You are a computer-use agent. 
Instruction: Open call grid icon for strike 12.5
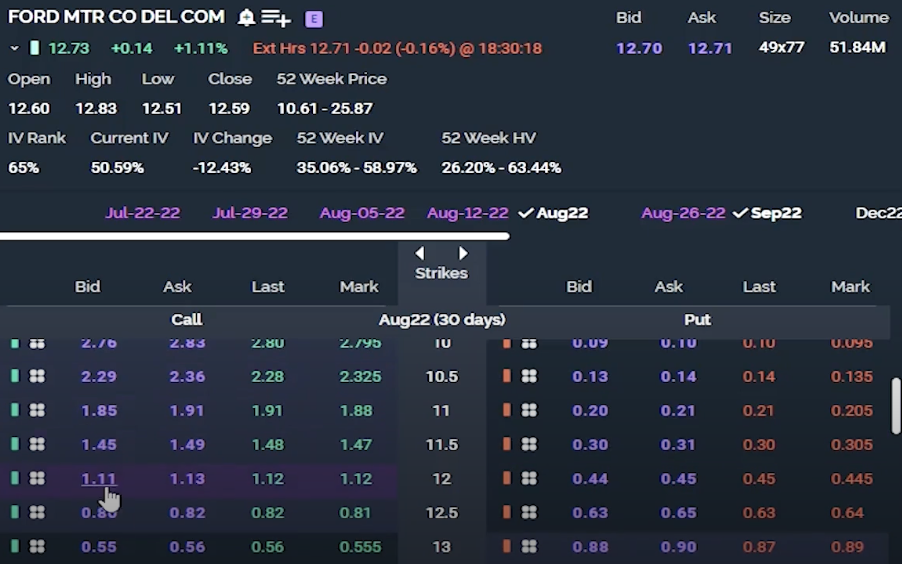[x=37, y=512]
